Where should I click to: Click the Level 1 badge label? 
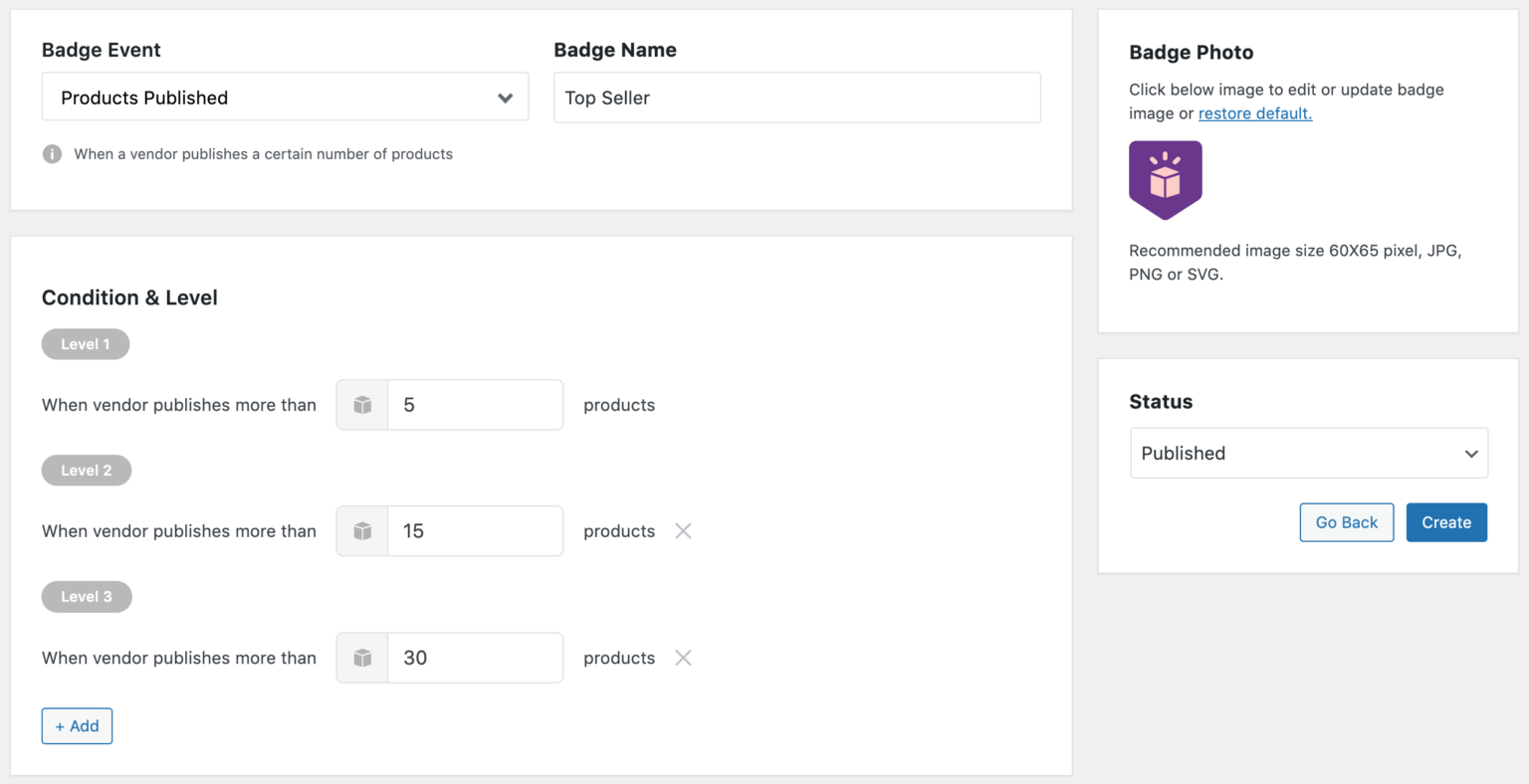pyautogui.click(x=86, y=343)
